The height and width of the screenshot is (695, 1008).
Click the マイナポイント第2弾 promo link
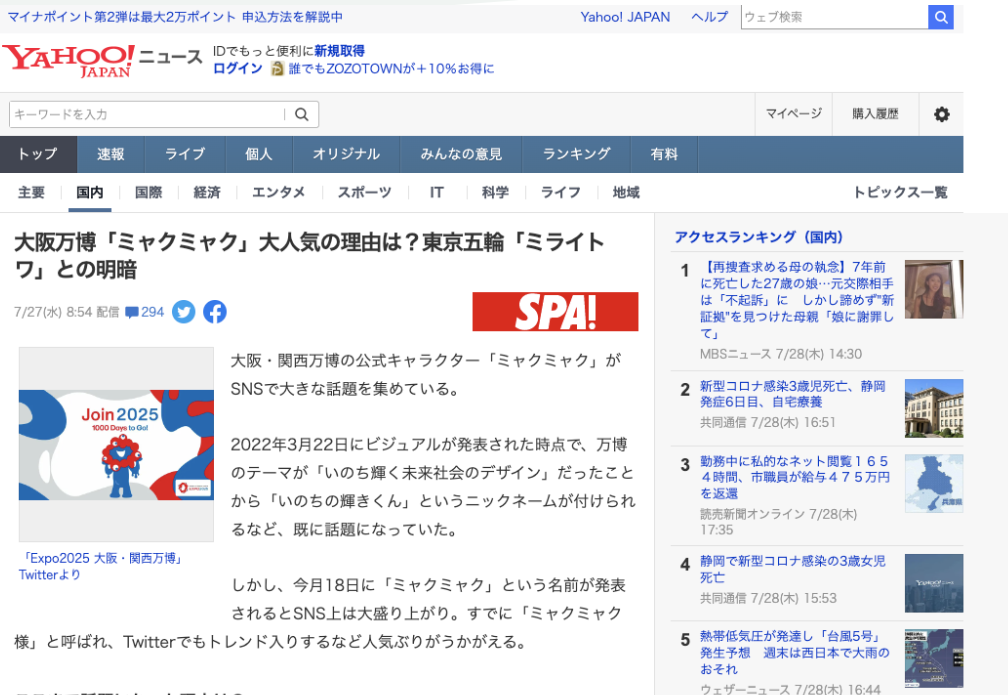[175, 17]
